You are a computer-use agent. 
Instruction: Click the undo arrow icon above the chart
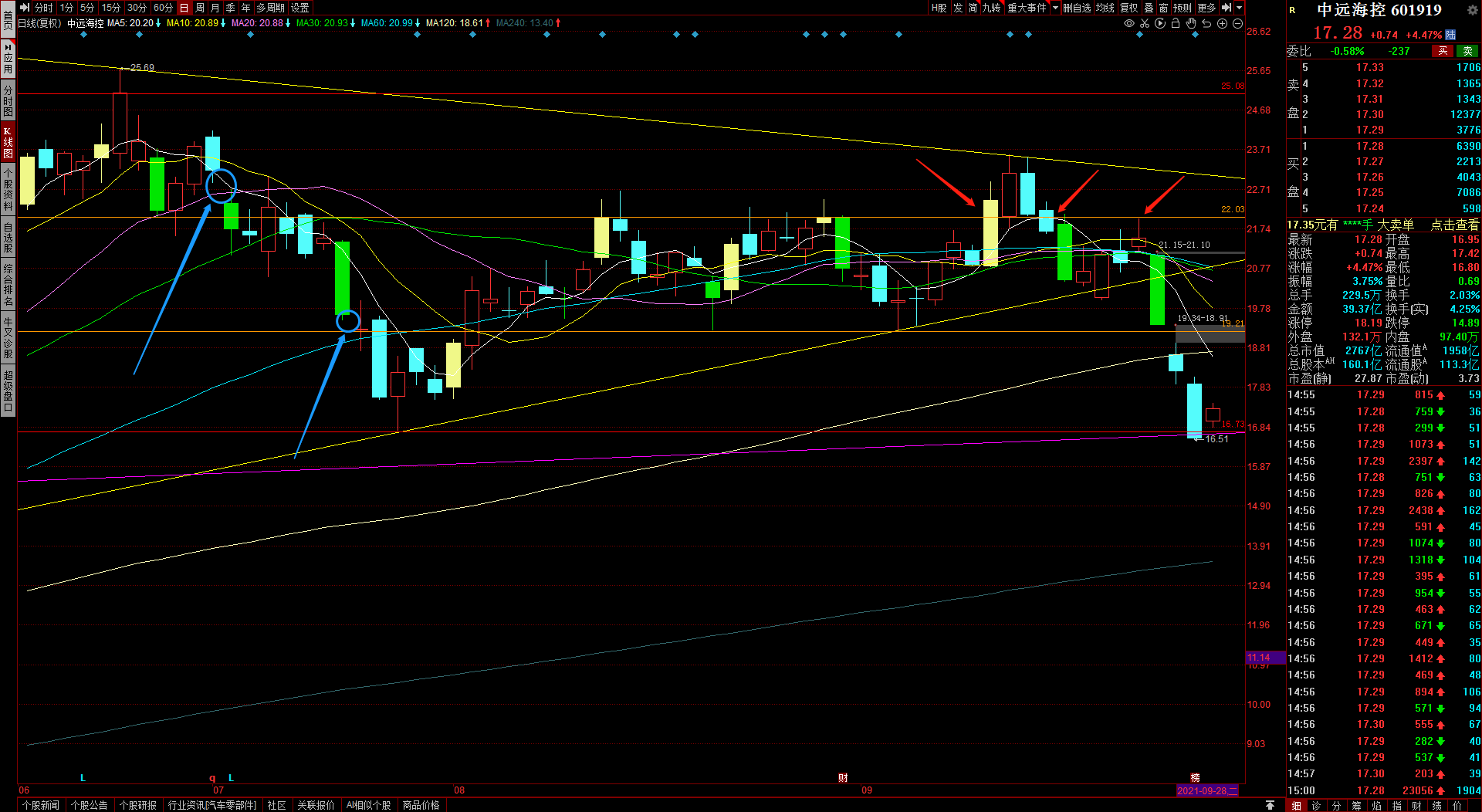[1206, 23]
